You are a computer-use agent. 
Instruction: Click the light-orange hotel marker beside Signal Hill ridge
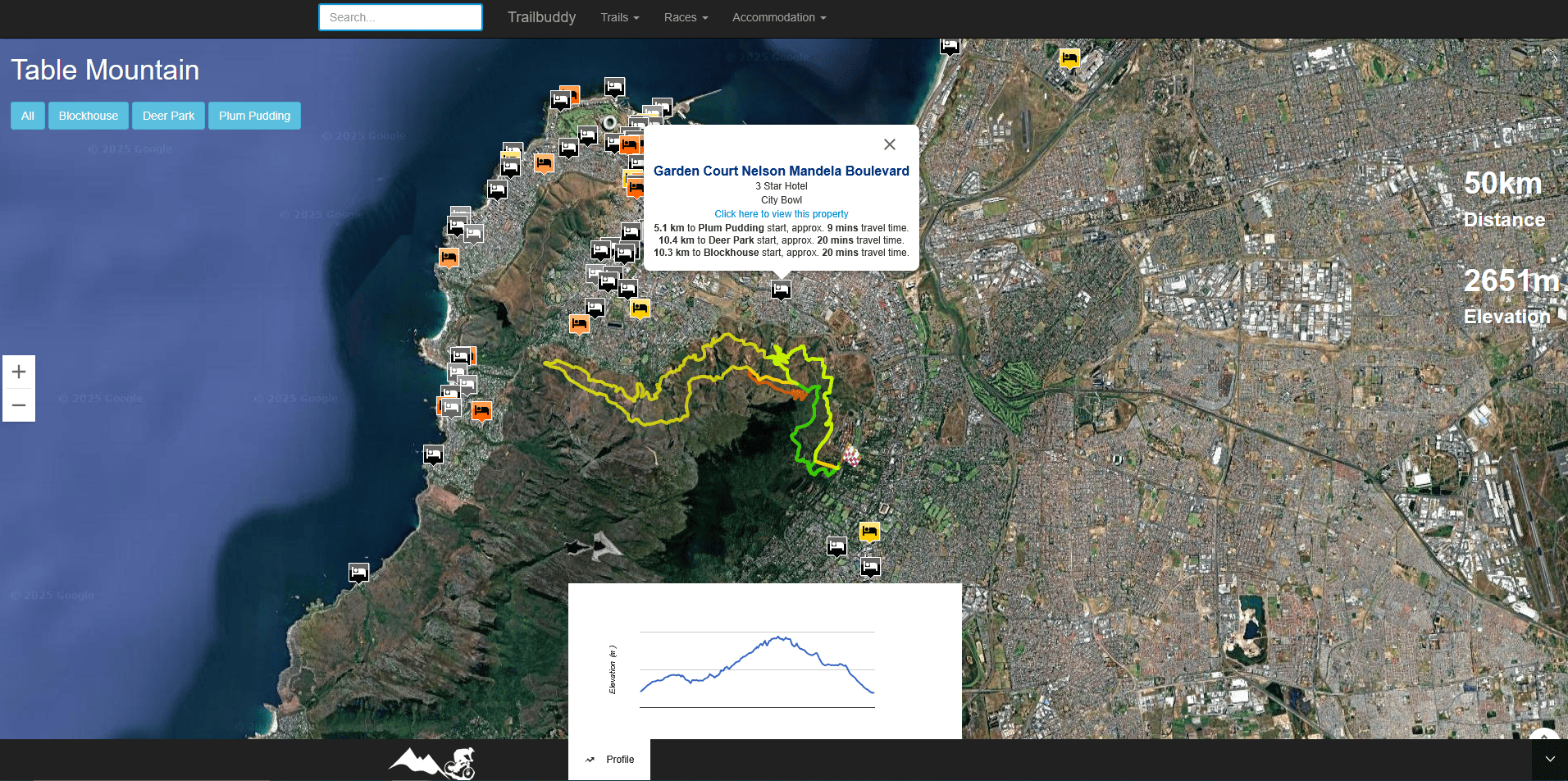(544, 163)
